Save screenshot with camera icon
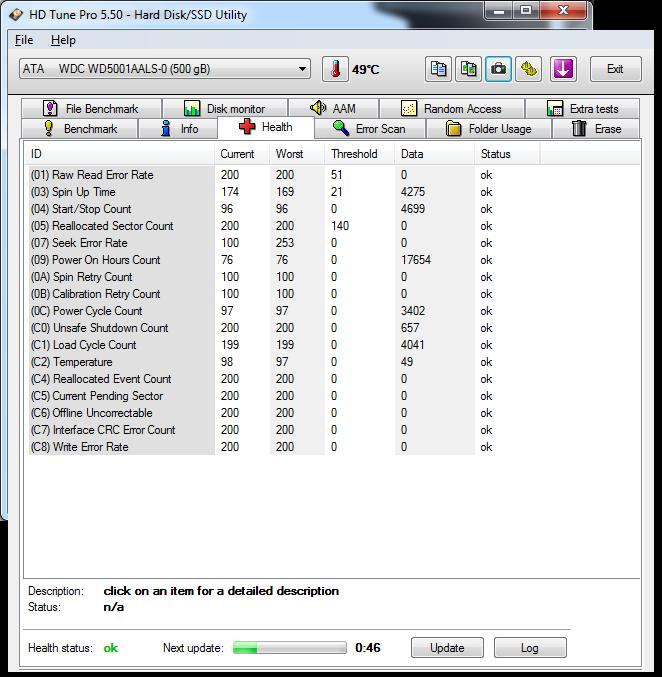662x677 pixels. (x=498, y=69)
